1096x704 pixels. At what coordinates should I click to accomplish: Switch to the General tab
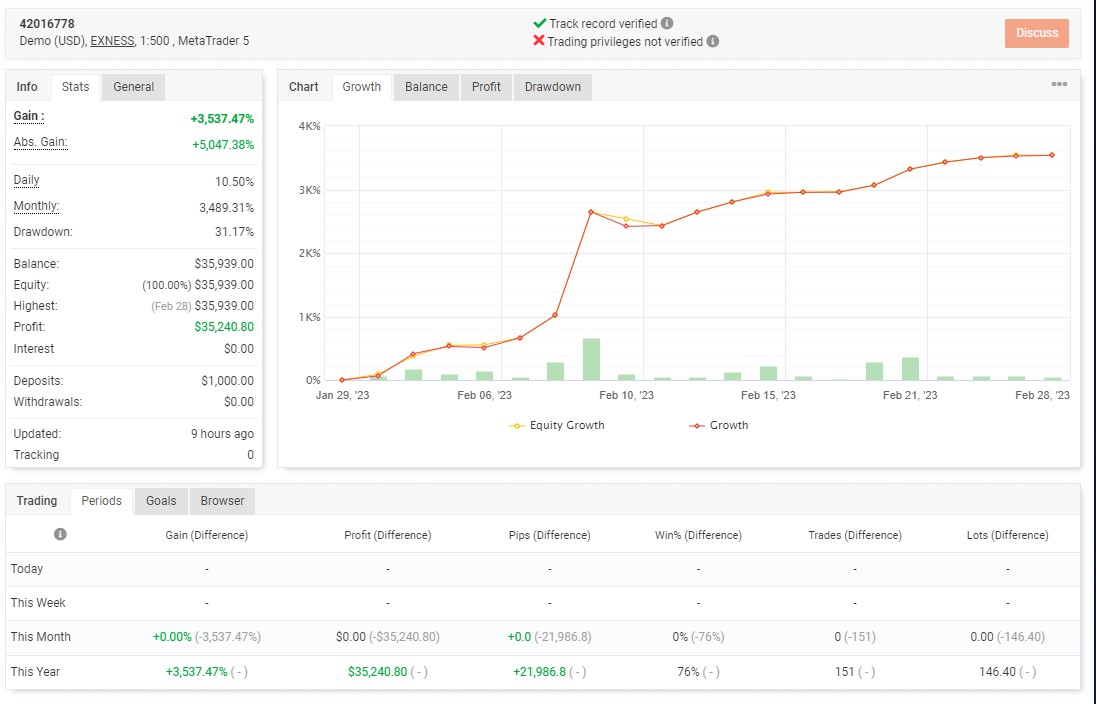134,87
